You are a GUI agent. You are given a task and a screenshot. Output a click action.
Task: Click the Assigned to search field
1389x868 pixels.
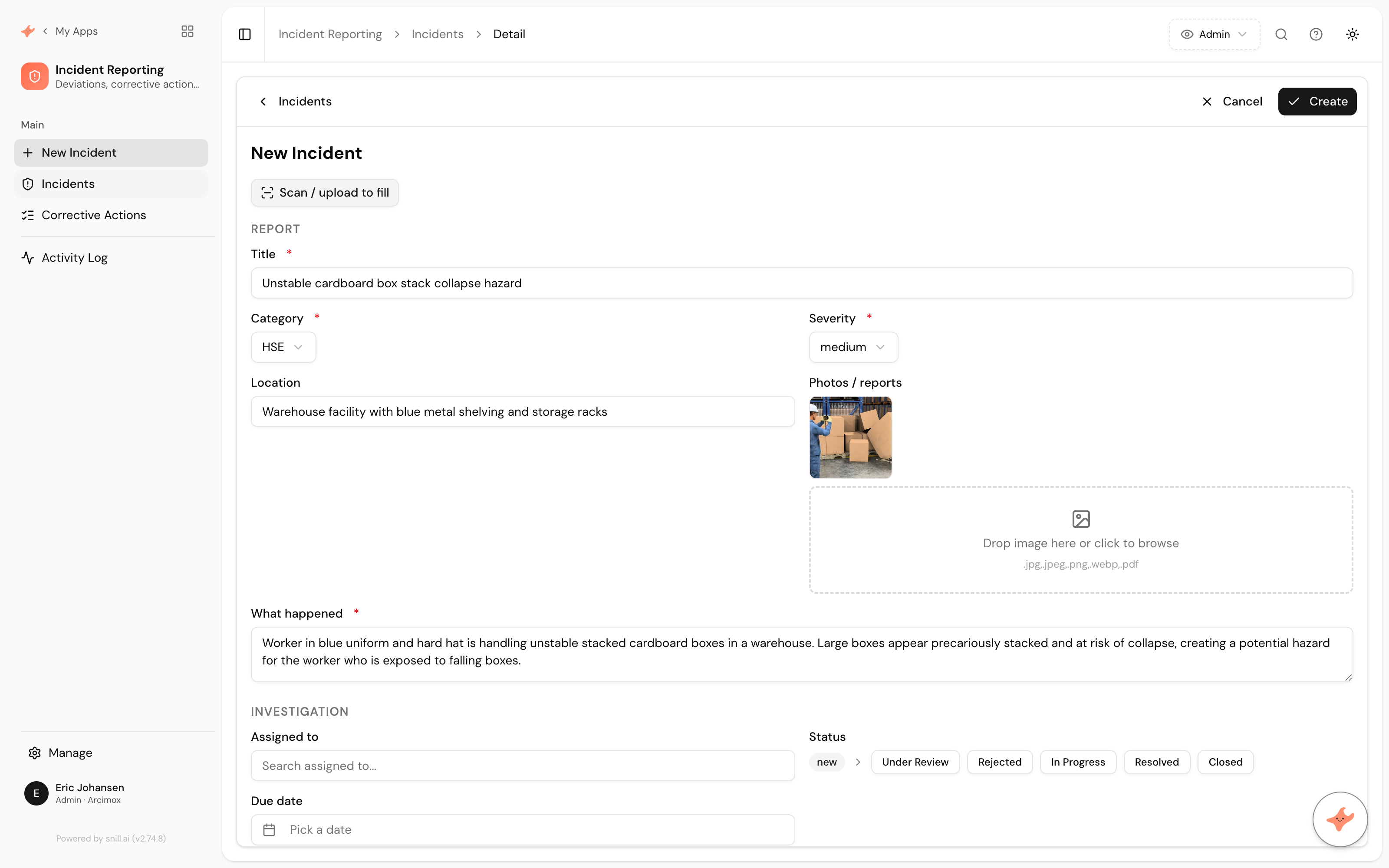[523, 766]
